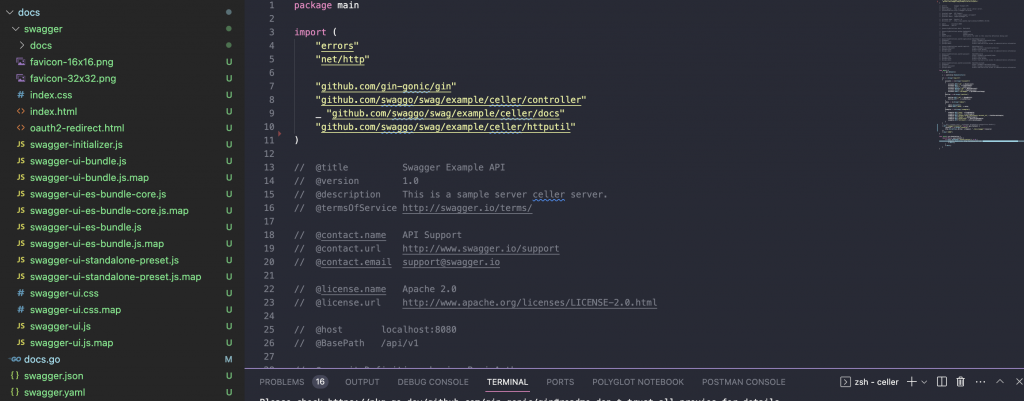Viewport: 1024px width, 401px height.
Task: Open swagger-ui-es-bundle.js file
Action: pos(86,227)
